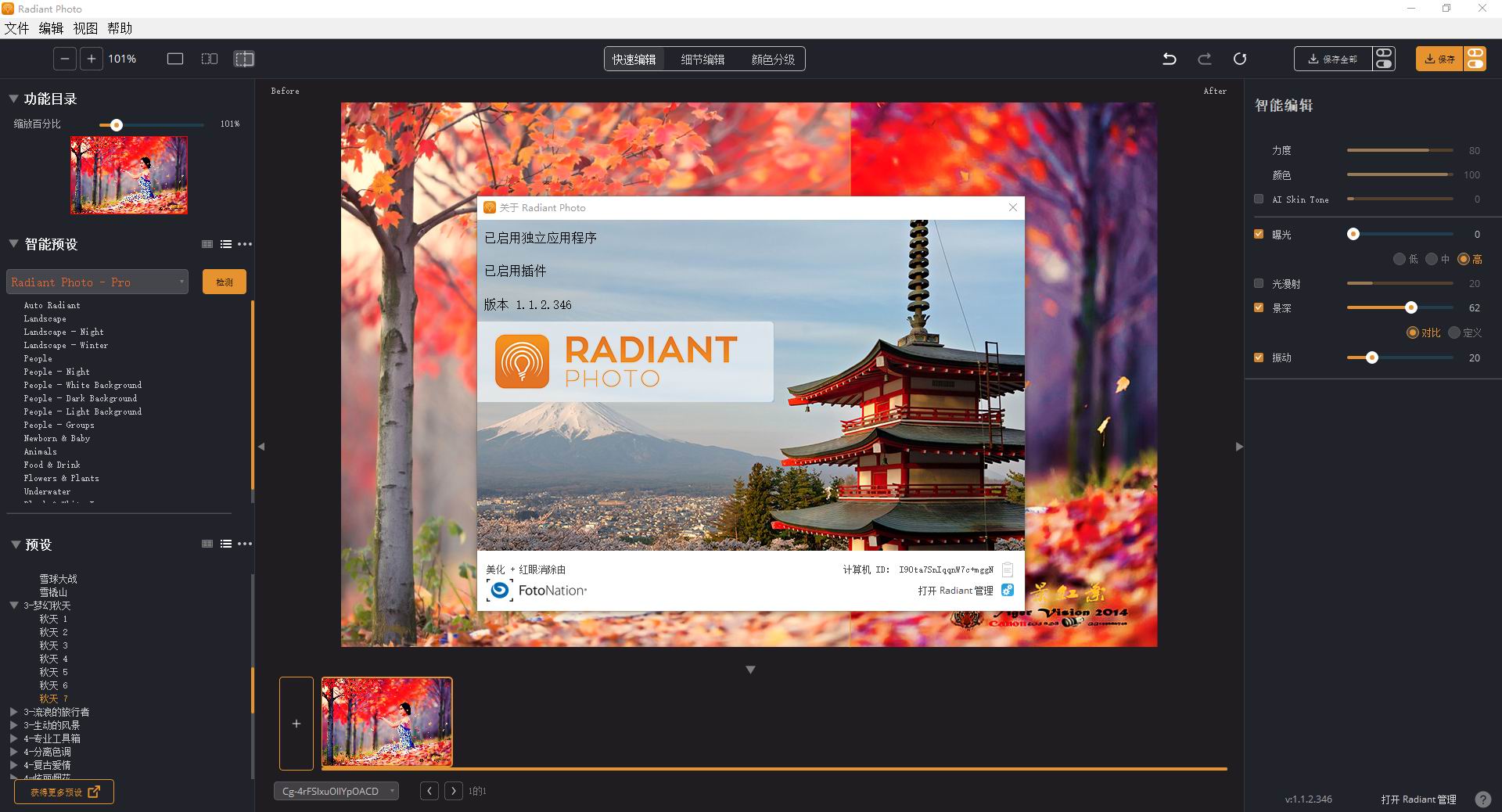This screenshot has height=812, width=1502.
Task: Redo the last edit
Action: (x=1205, y=59)
